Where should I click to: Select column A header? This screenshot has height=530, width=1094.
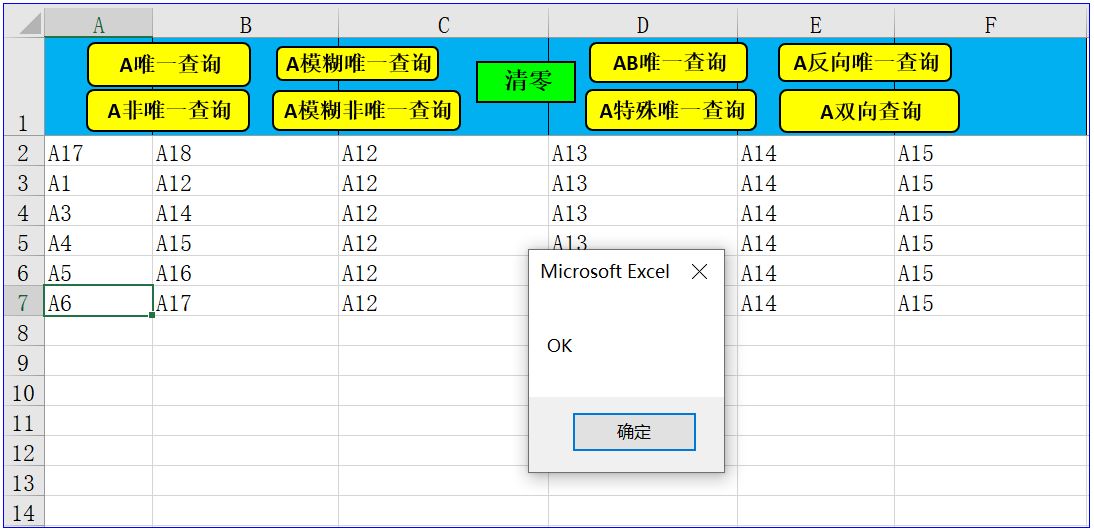click(98, 24)
